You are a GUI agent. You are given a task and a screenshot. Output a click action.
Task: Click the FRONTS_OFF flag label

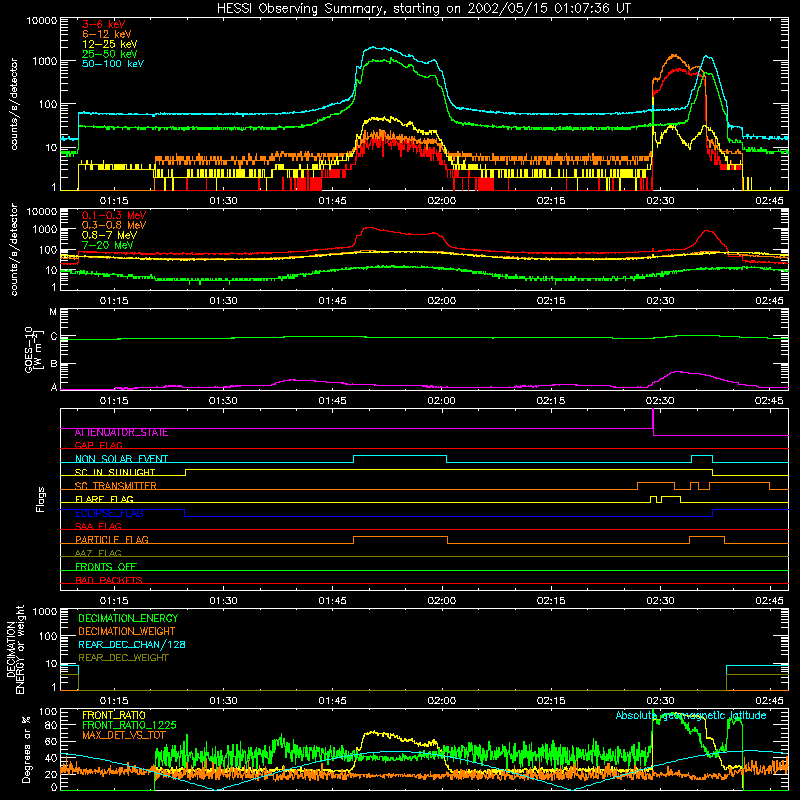106,567
